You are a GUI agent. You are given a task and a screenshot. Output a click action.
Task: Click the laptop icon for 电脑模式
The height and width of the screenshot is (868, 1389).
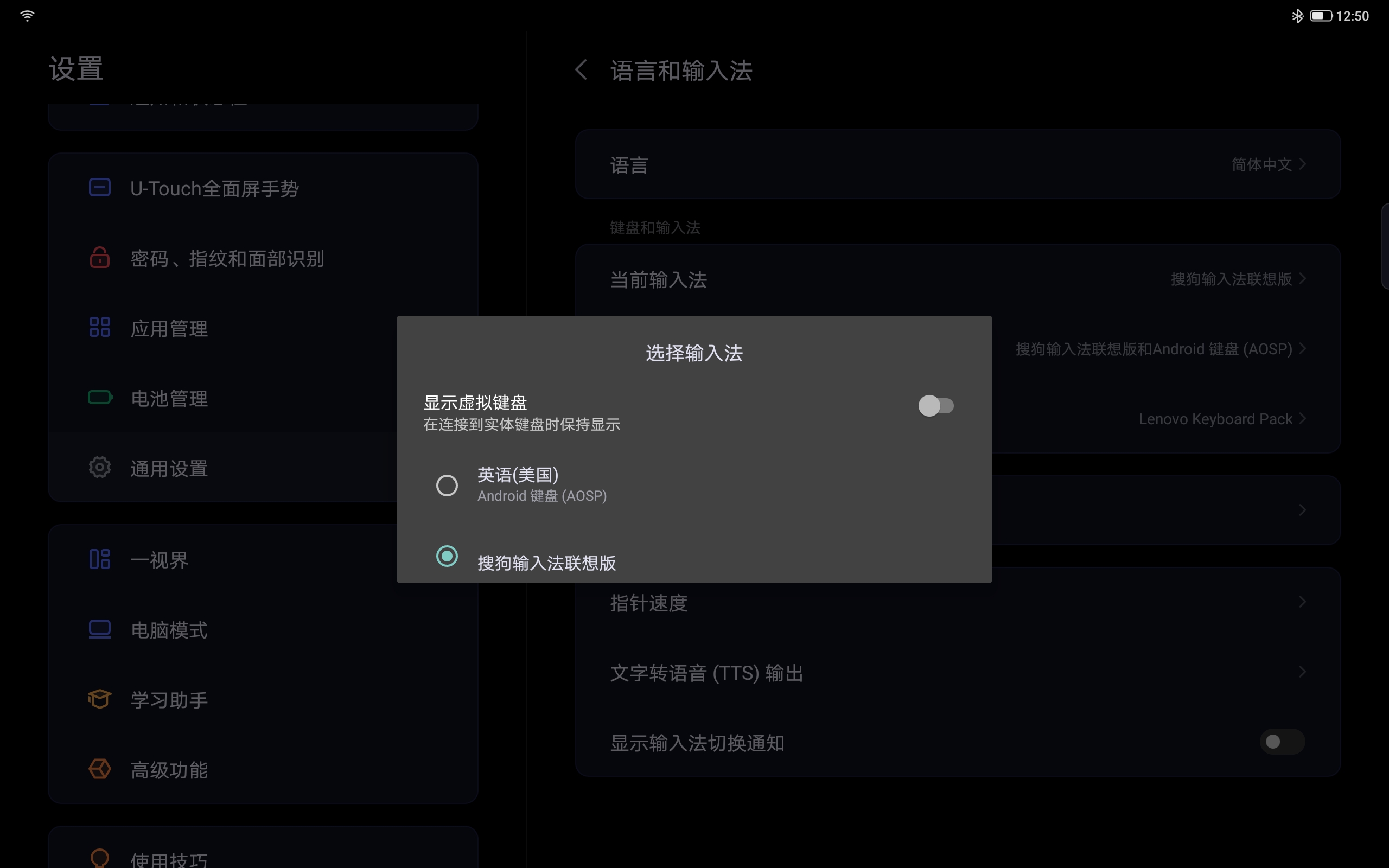[x=100, y=629]
